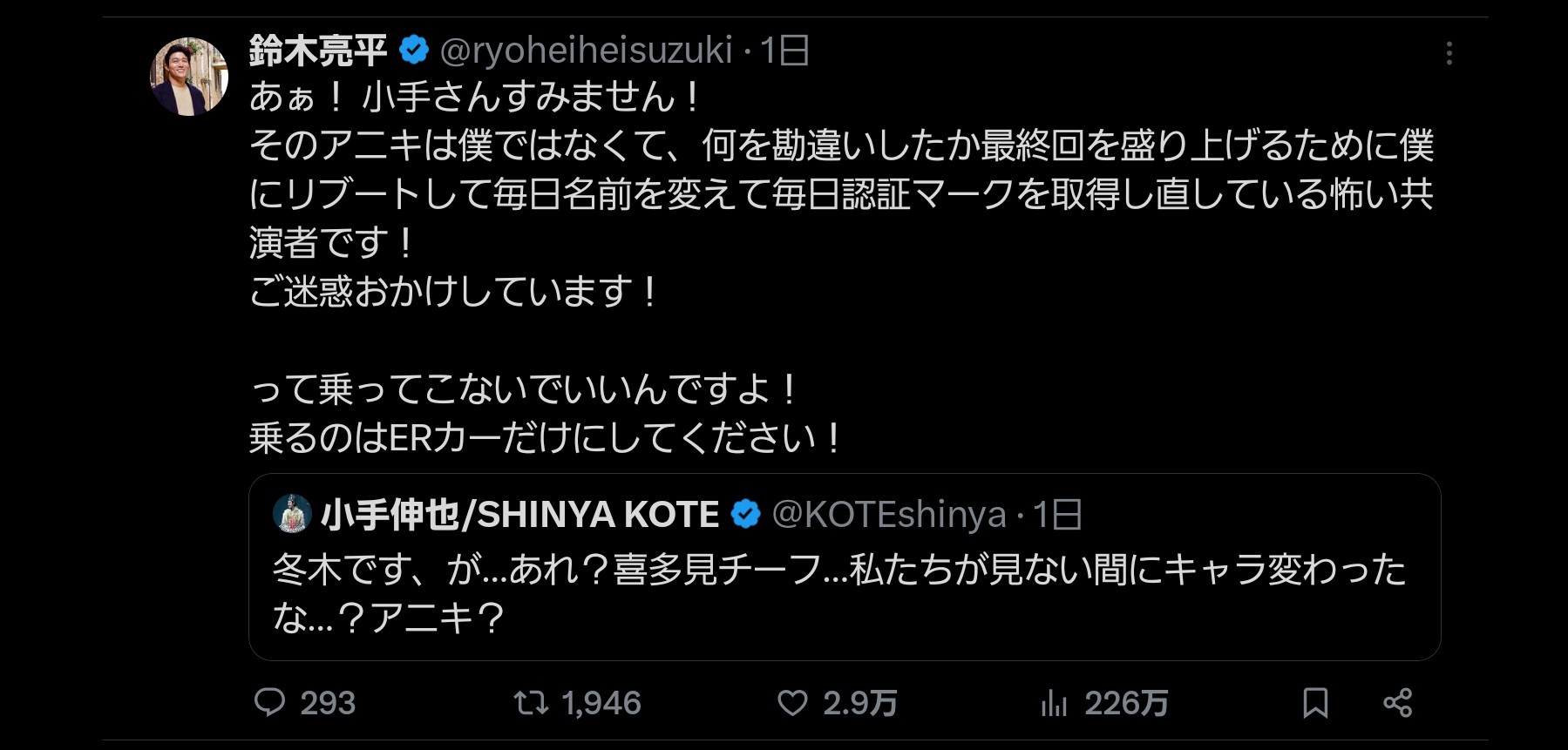Screen dimensions: 1568x750
Task: Like the tweet with the heart icon
Action: click(x=792, y=703)
